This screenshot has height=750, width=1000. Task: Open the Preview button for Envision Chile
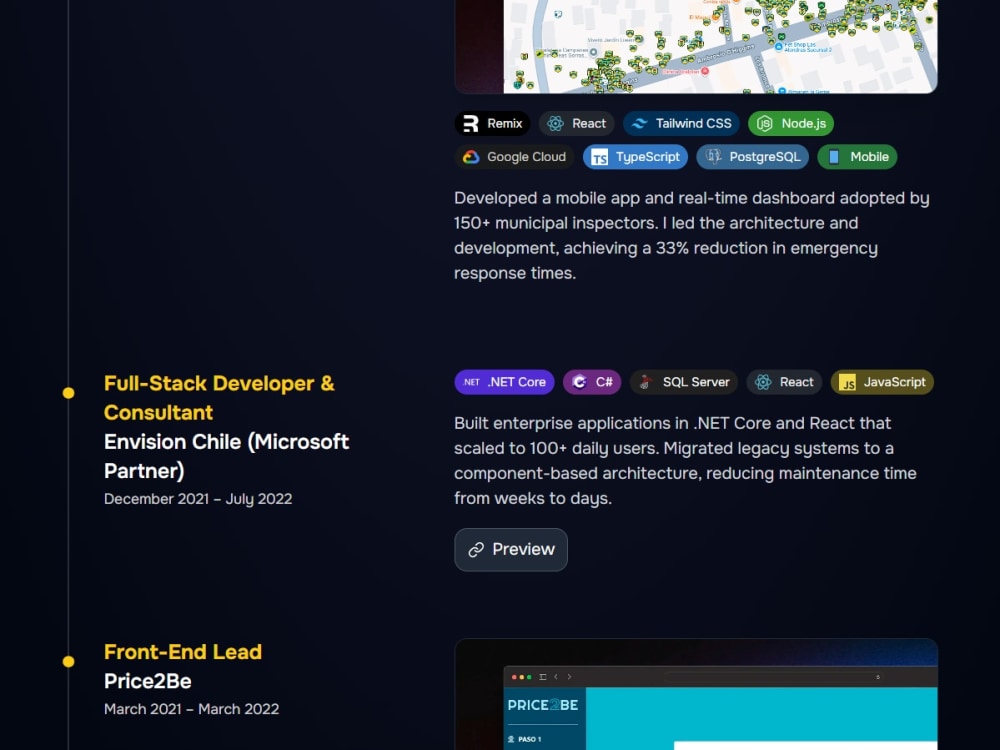[511, 550]
